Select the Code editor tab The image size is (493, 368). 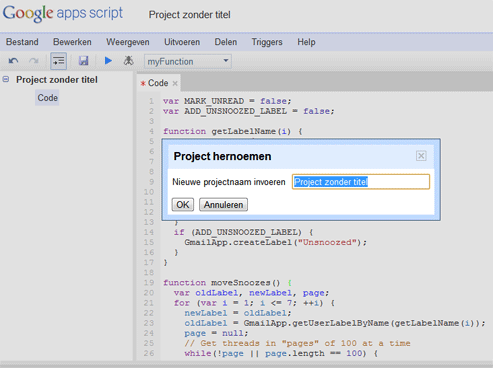pos(158,83)
